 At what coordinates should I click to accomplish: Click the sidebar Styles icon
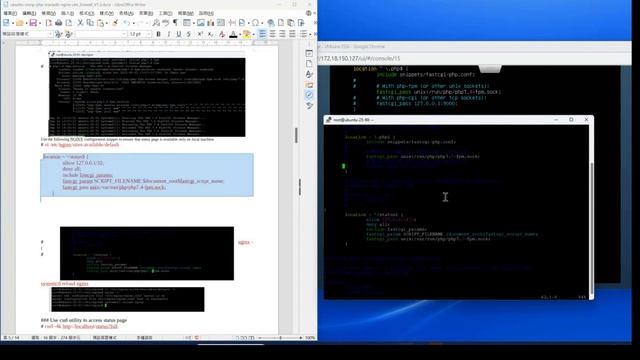pyautogui.click(x=309, y=74)
